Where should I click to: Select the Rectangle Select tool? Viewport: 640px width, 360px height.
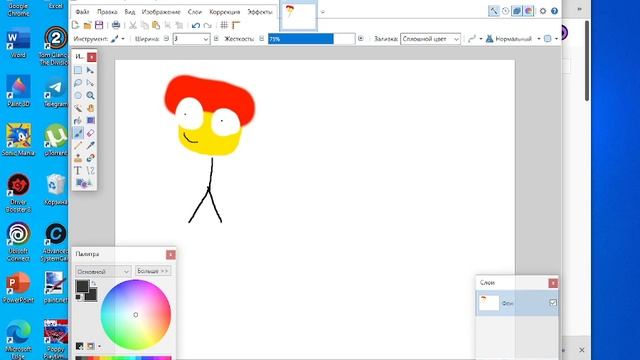click(x=78, y=71)
